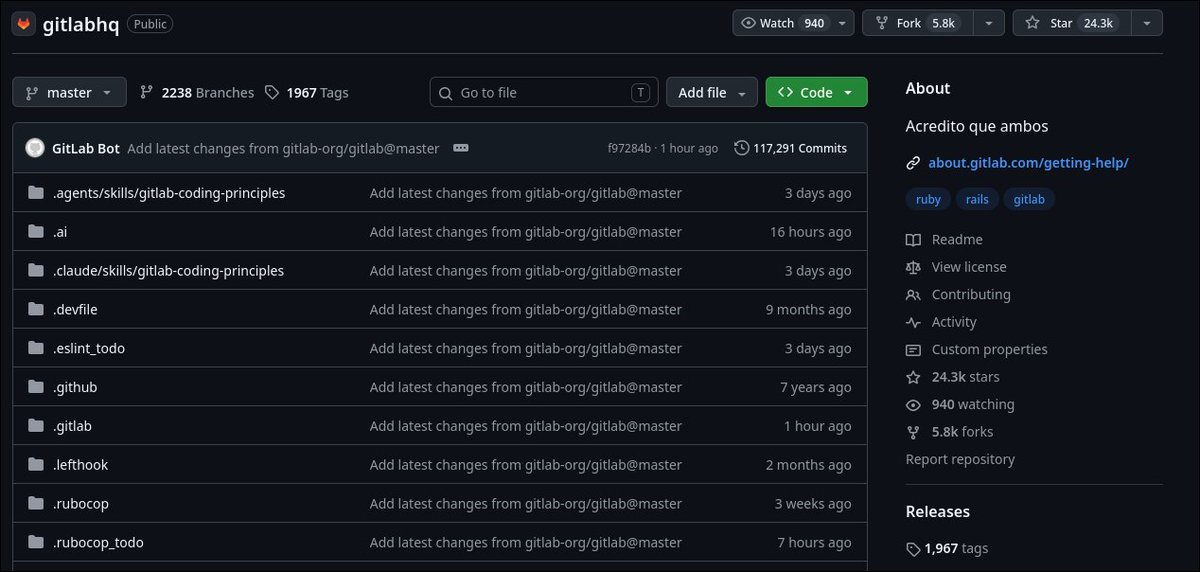1200x572 pixels.
Task: Open the Star lists dropdown arrow
Action: 1146,23
